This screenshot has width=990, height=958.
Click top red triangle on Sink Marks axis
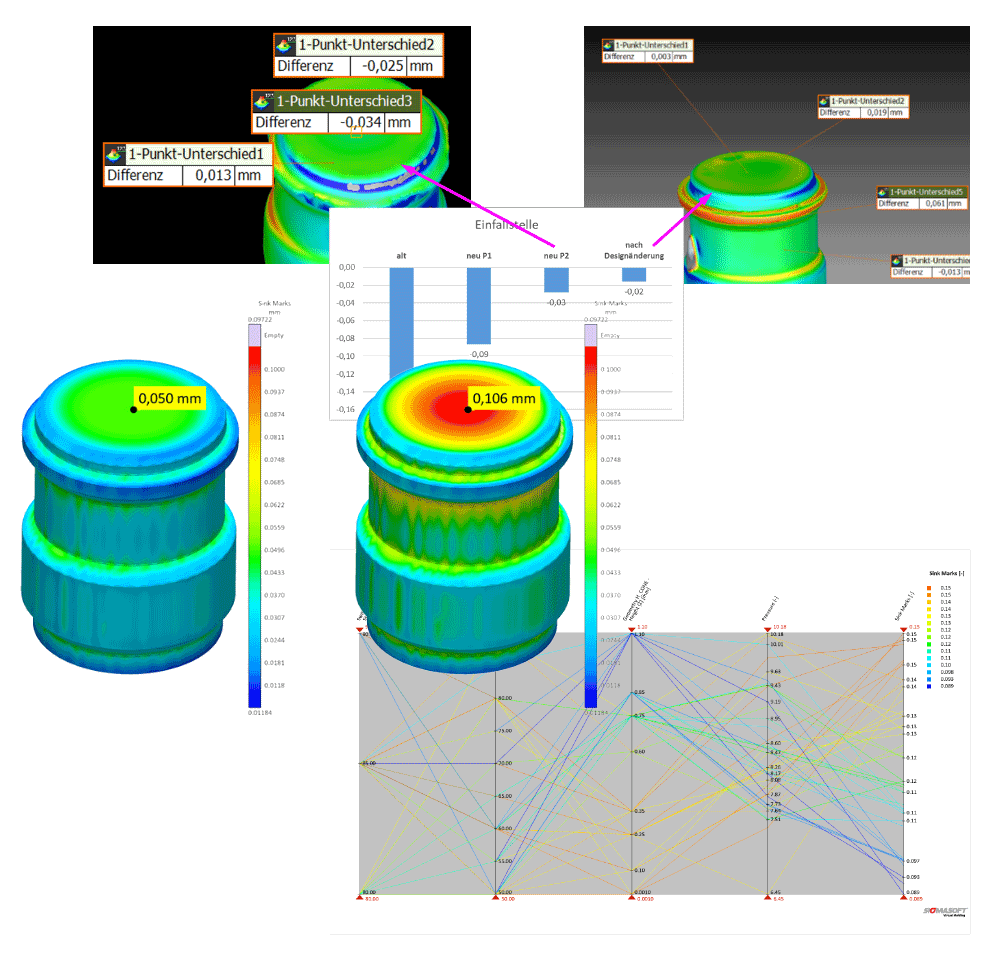903,628
